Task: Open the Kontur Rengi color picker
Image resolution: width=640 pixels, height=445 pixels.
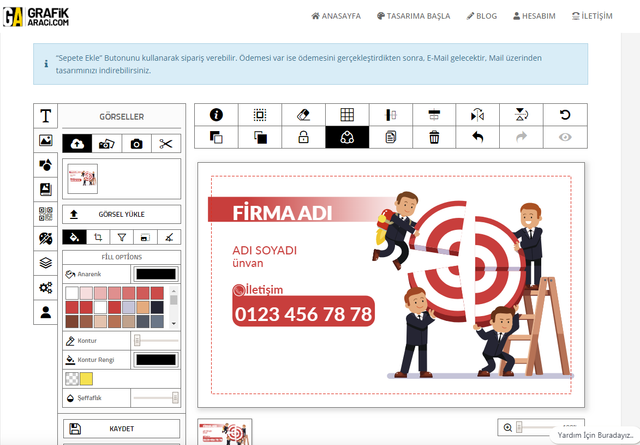Action: [156, 359]
